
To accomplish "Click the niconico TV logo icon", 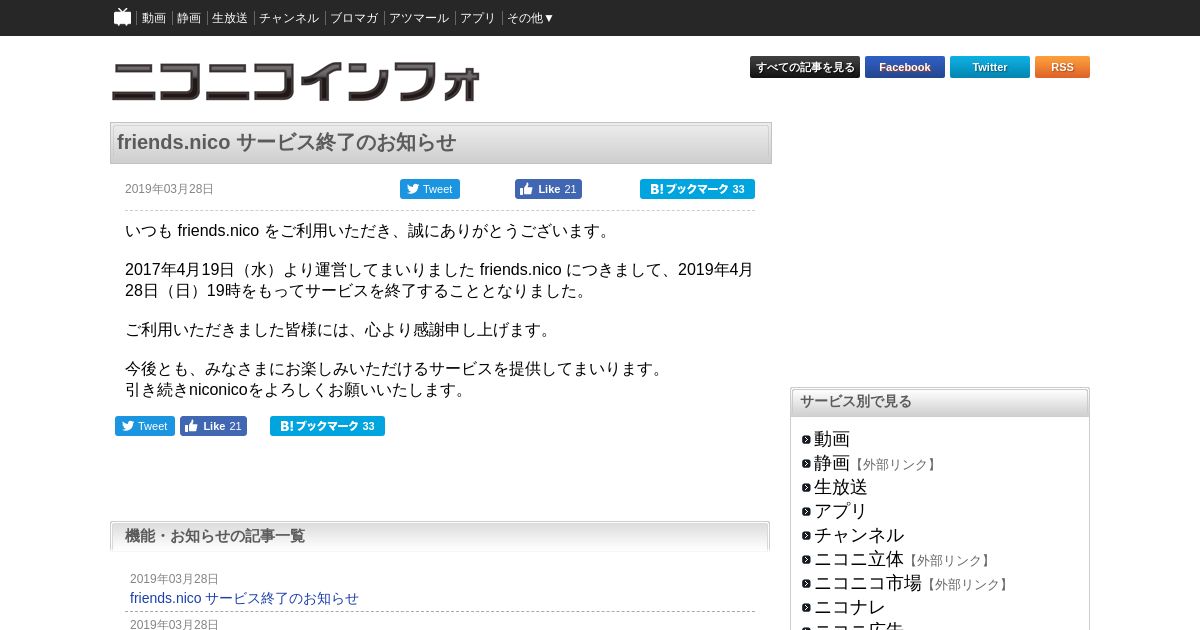I will click(123, 17).
